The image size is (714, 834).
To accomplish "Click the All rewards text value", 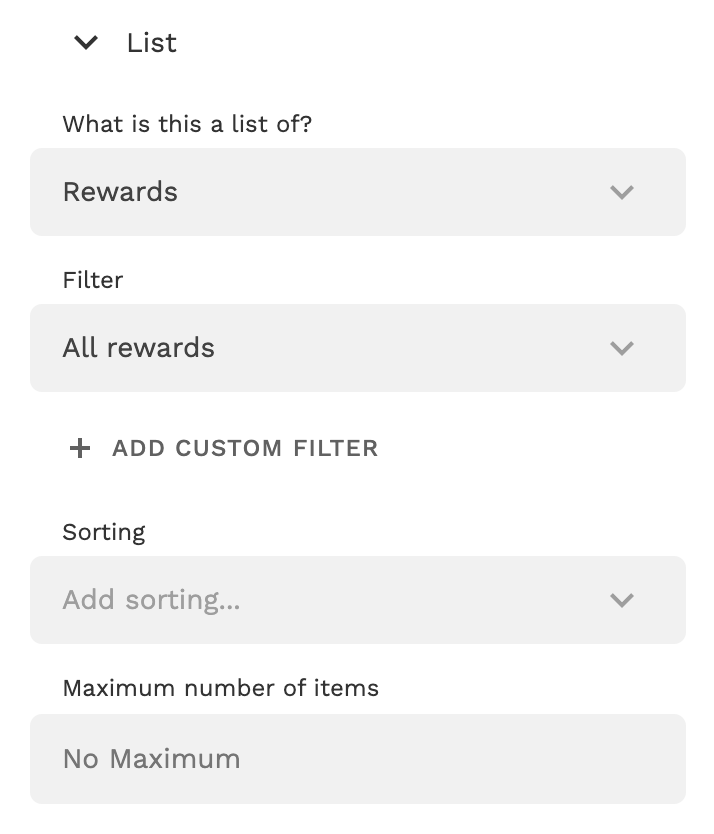I will 139,348.
